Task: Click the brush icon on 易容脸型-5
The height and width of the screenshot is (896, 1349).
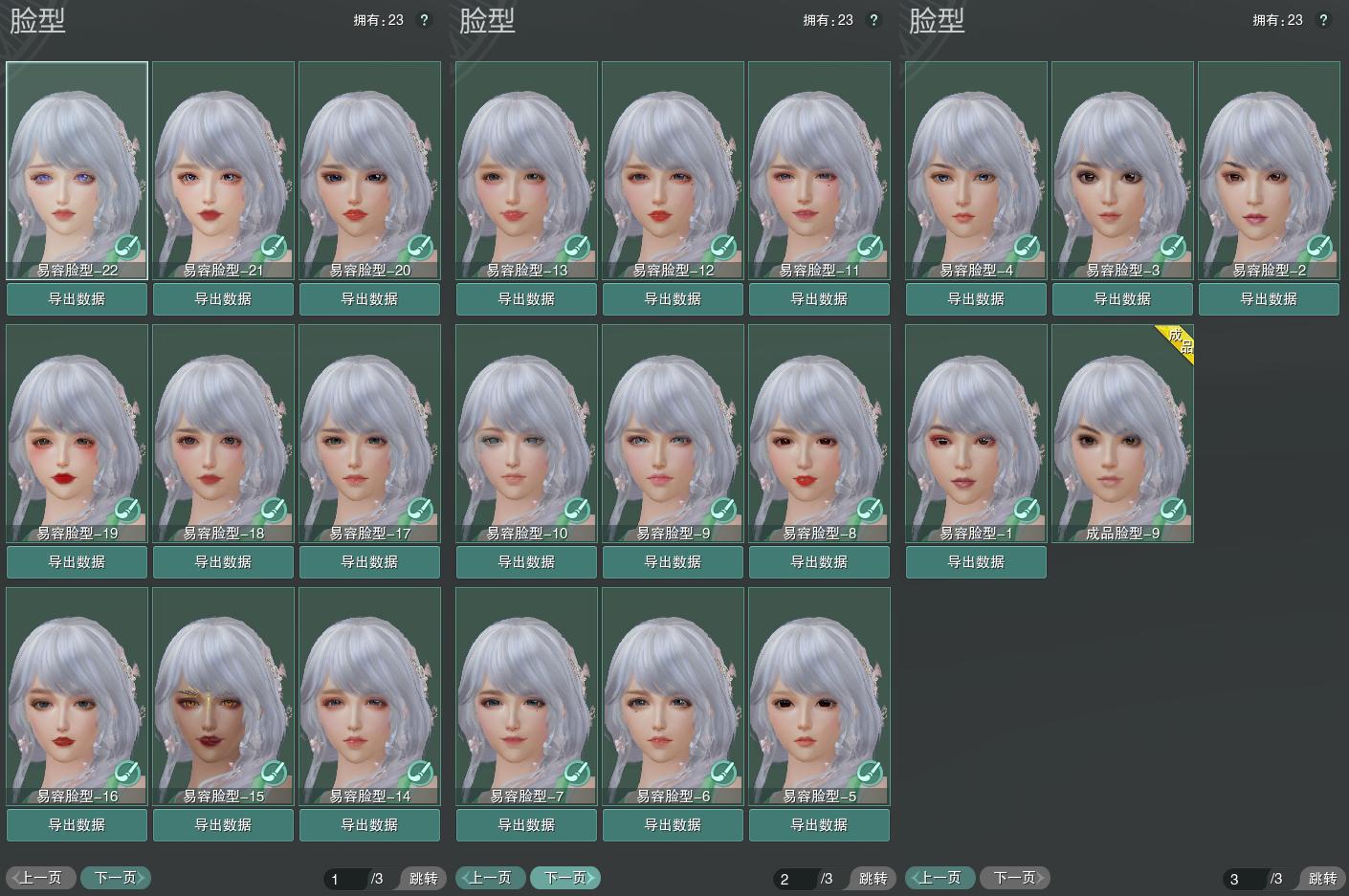Action: (x=870, y=774)
